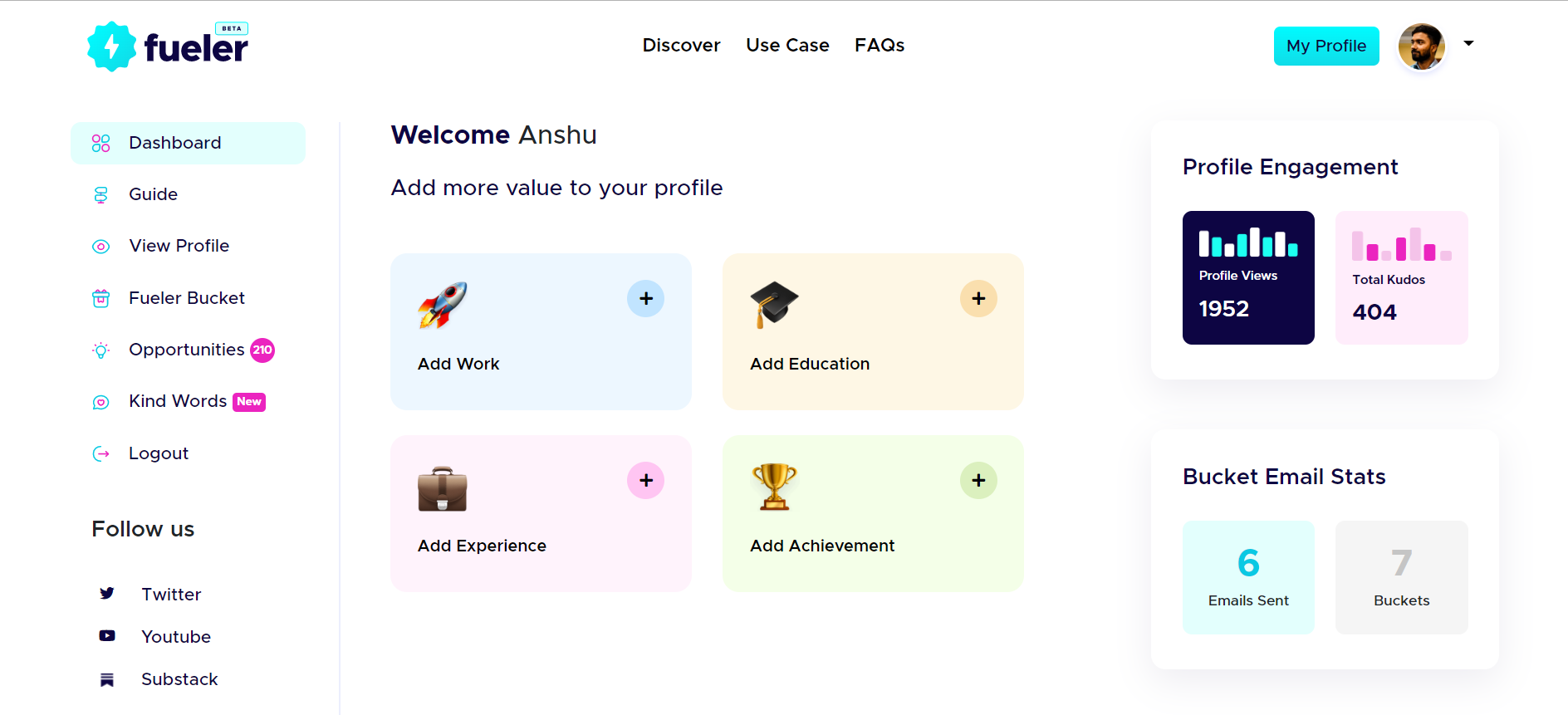Image resolution: width=1568 pixels, height=715 pixels.
Task: Expand the account dropdown arrow
Action: (x=1468, y=43)
